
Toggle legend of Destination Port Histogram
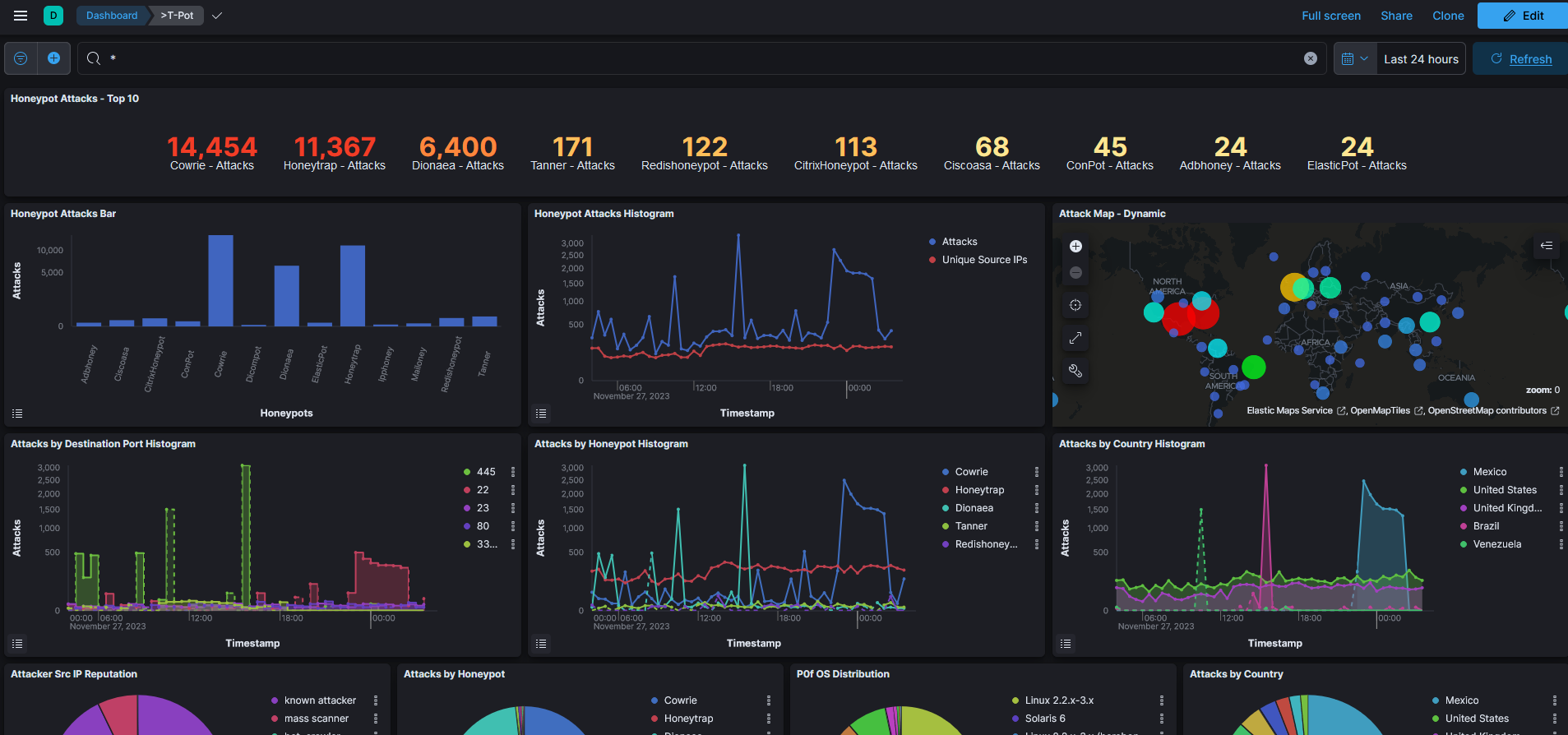[17, 644]
